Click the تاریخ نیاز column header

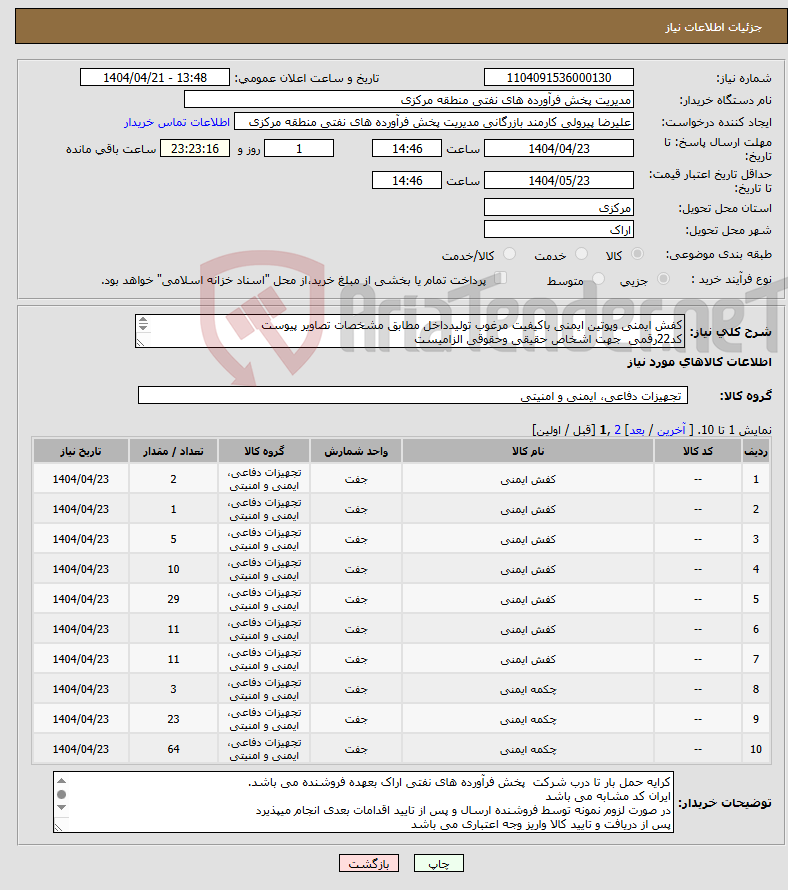tap(81, 451)
